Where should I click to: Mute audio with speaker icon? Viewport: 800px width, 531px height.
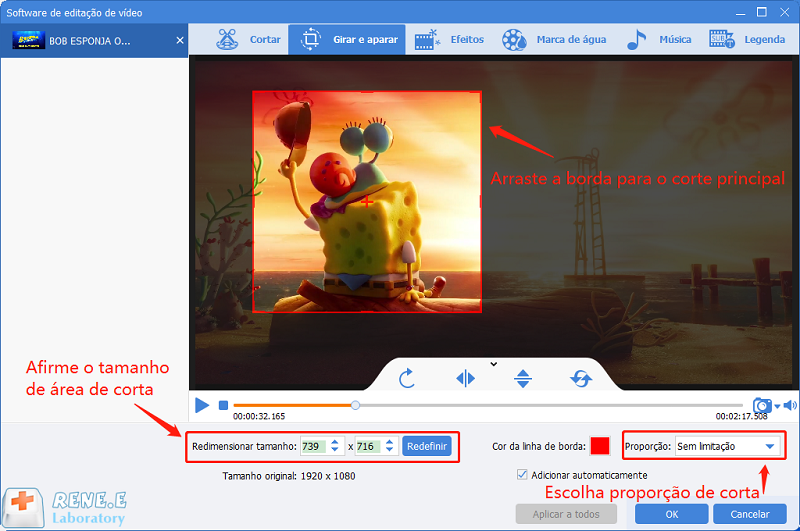coord(790,406)
